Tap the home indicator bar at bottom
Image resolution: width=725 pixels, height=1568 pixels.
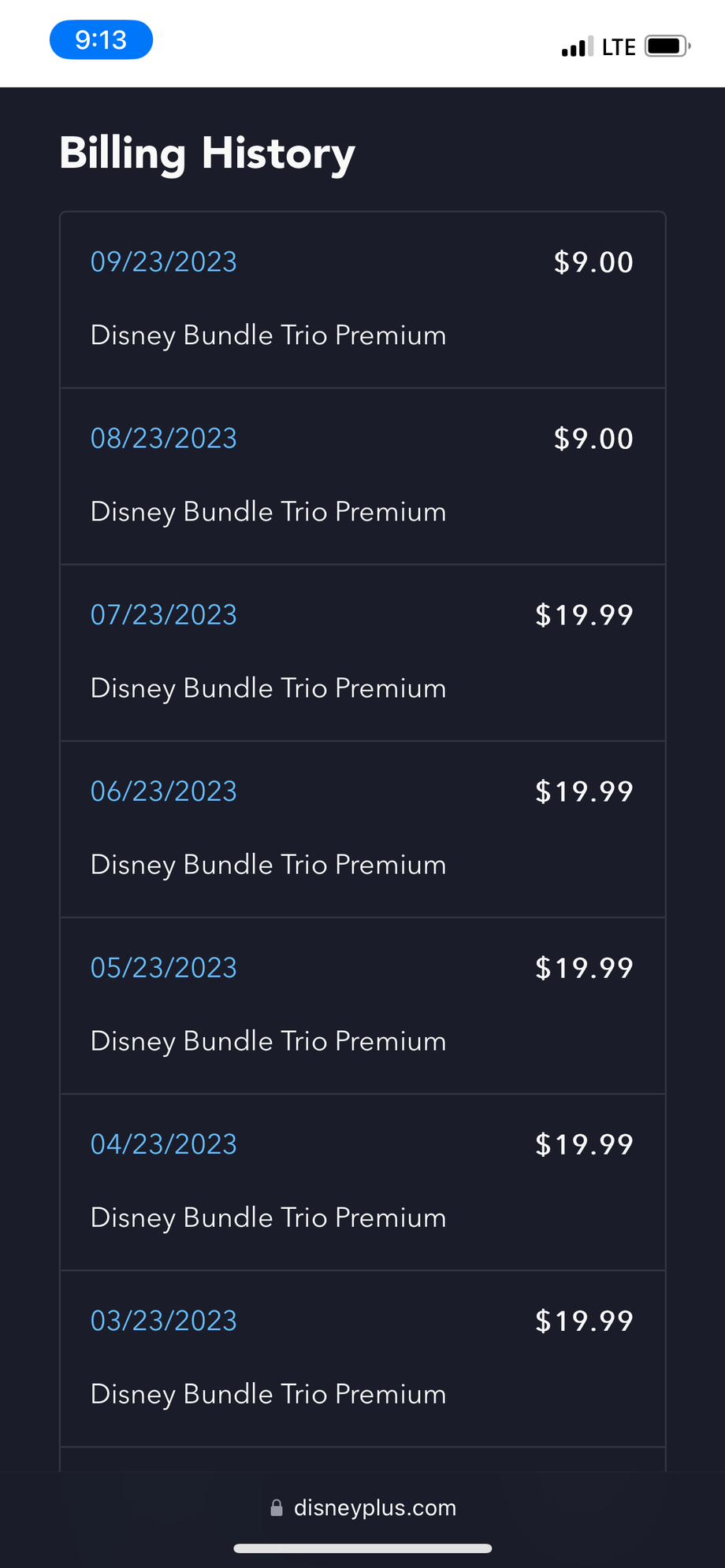pyautogui.click(x=363, y=1548)
